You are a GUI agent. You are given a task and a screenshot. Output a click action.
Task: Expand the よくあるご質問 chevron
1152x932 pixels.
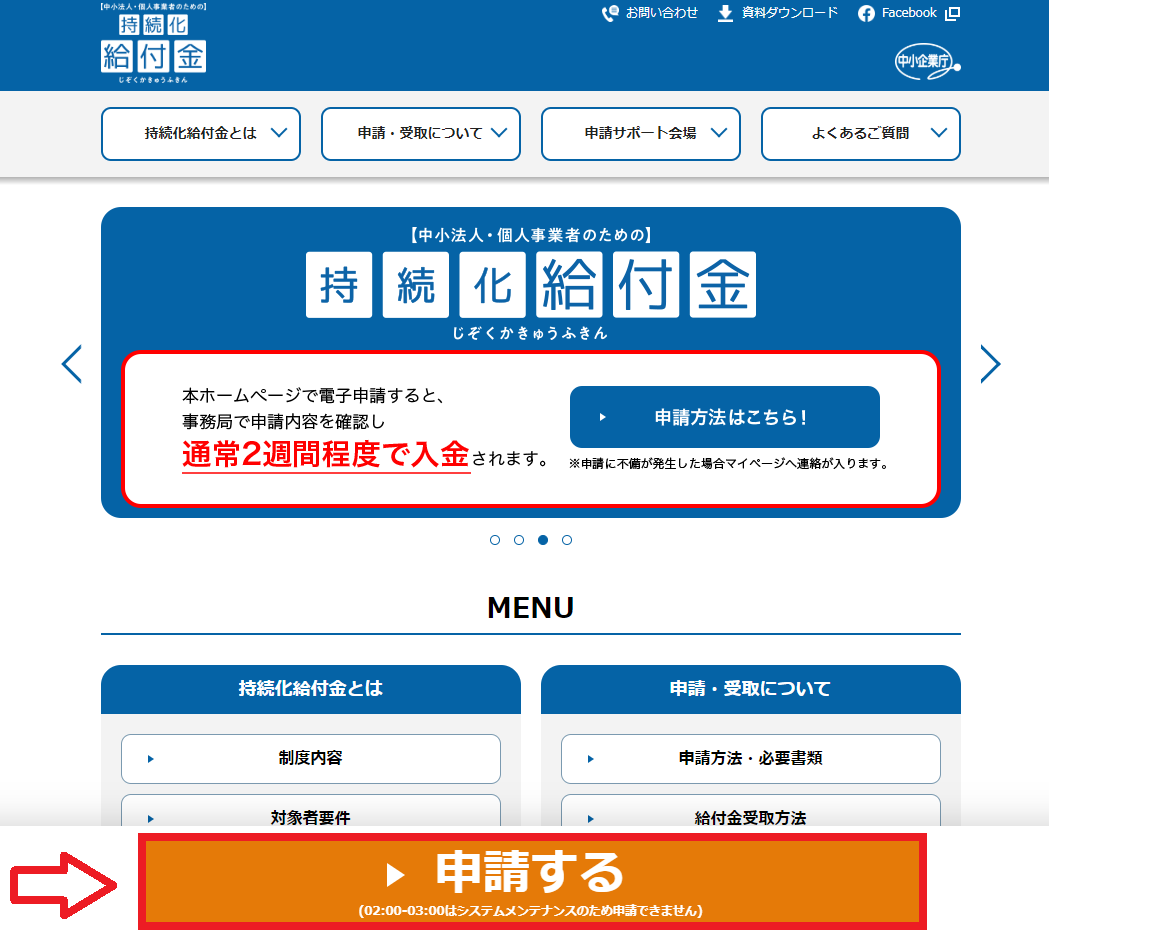pyautogui.click(x=939, y=133)
